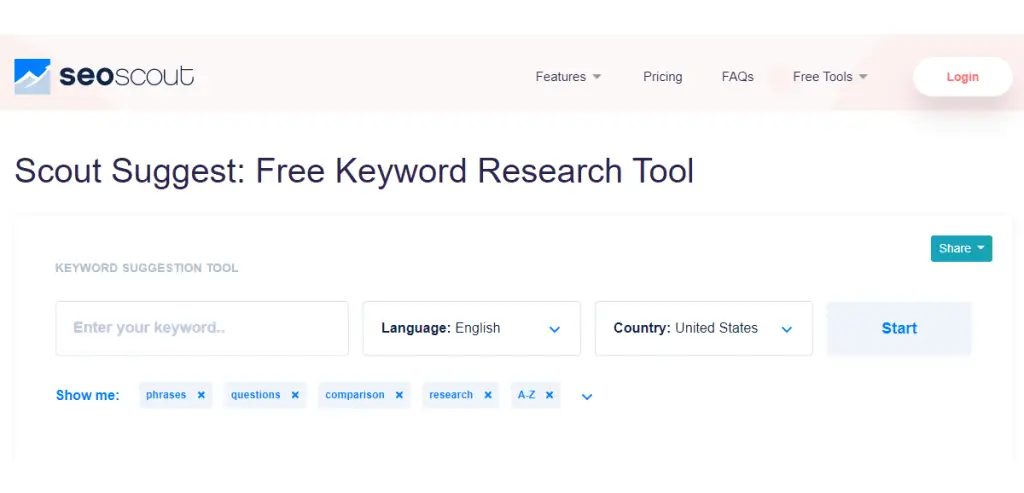Expand the Show me options chevron
Screen dimensions: 1024x493
point(586,396)
